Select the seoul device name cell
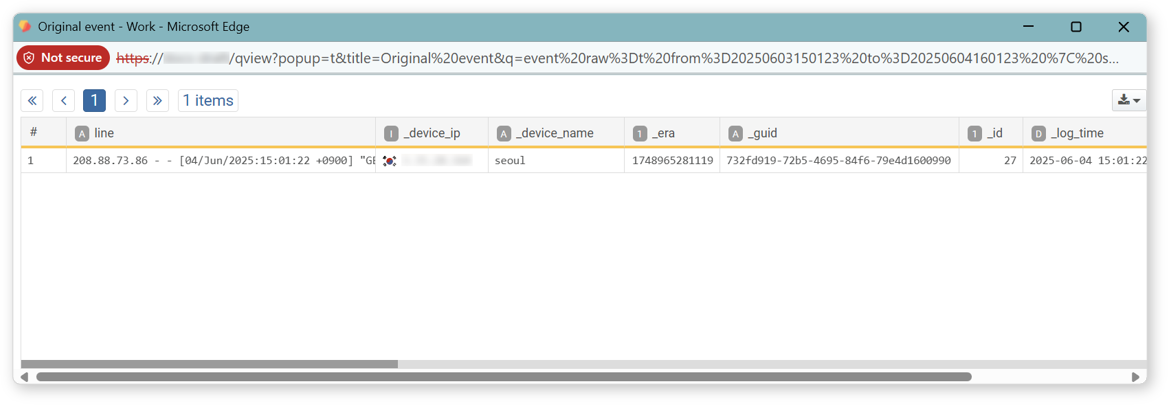 coord(510,160)
